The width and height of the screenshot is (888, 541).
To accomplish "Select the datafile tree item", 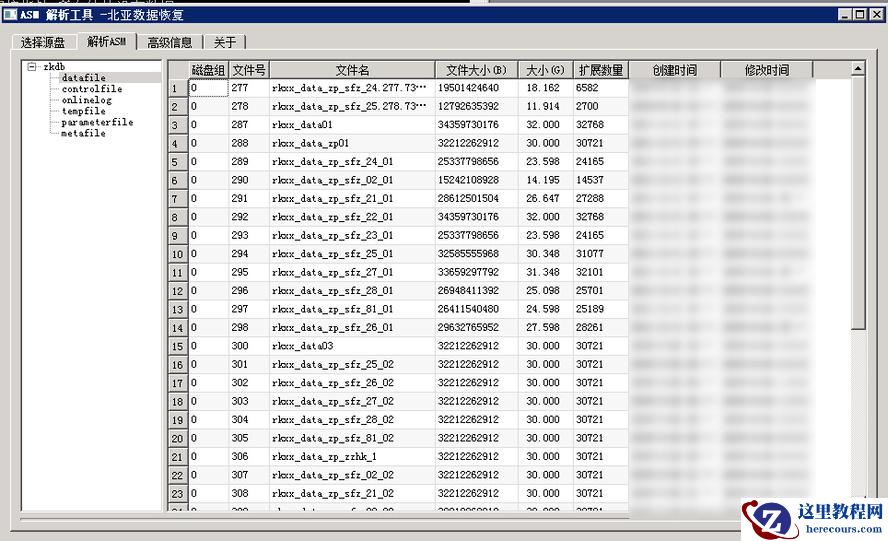I will click(x=84, y=78).
